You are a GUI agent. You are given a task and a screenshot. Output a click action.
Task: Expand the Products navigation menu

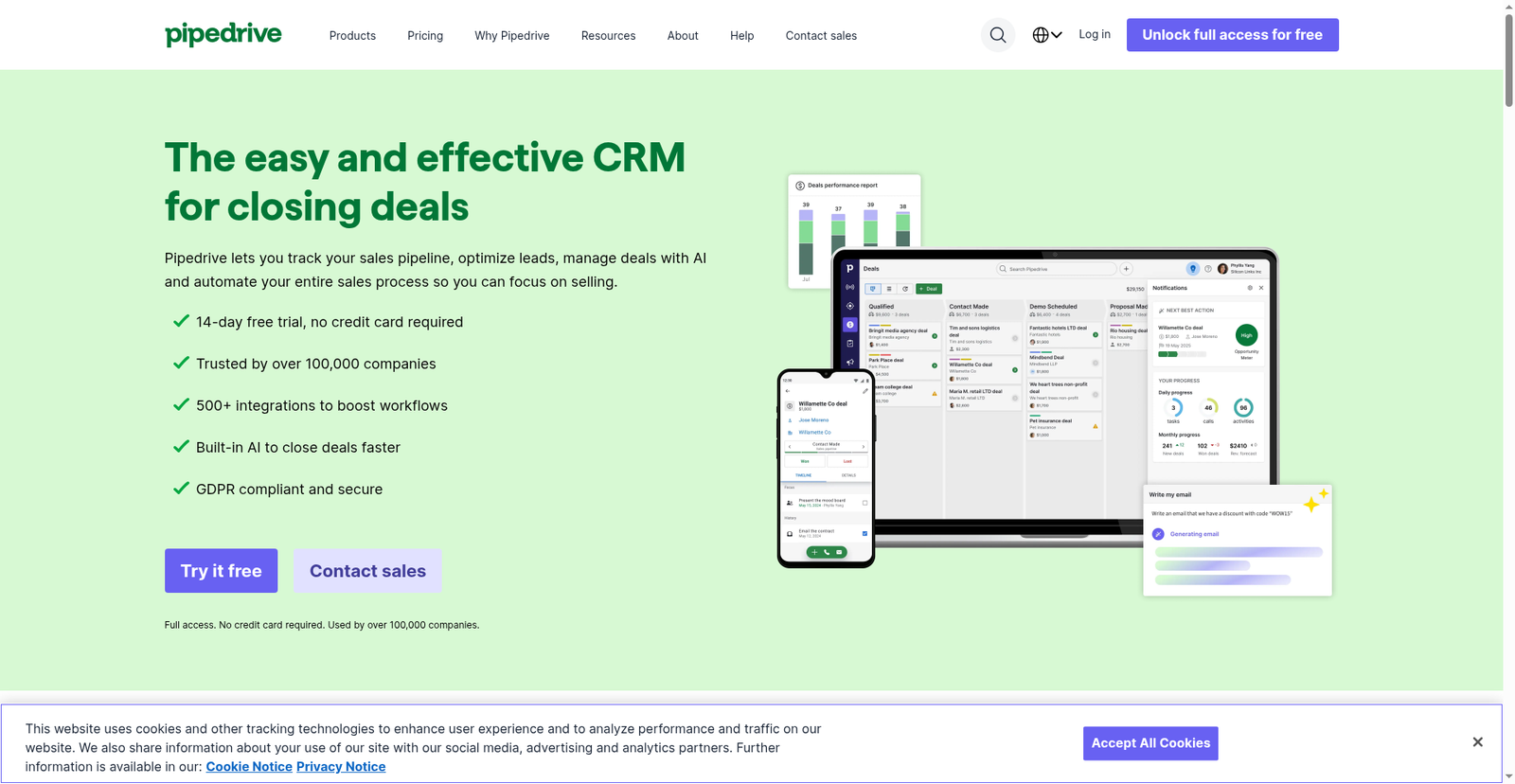(352, 36)
